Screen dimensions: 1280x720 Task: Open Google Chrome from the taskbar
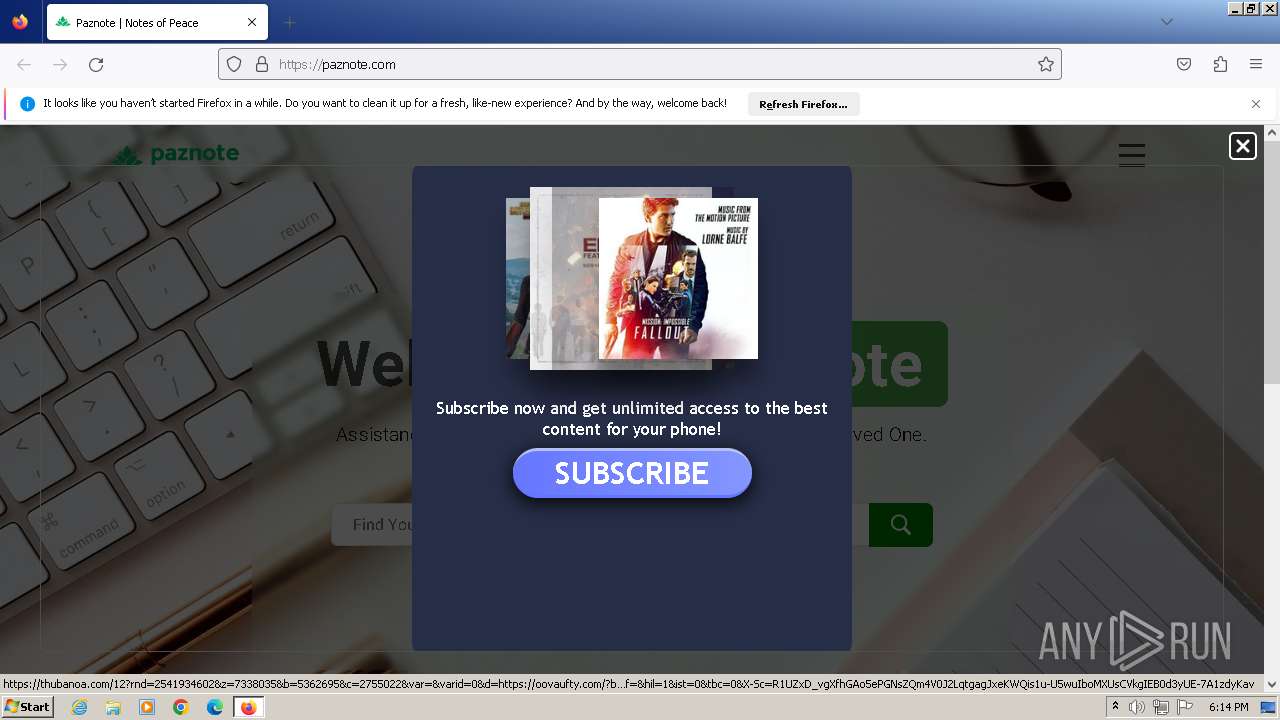pyautogui.click(x=181, y=707)
